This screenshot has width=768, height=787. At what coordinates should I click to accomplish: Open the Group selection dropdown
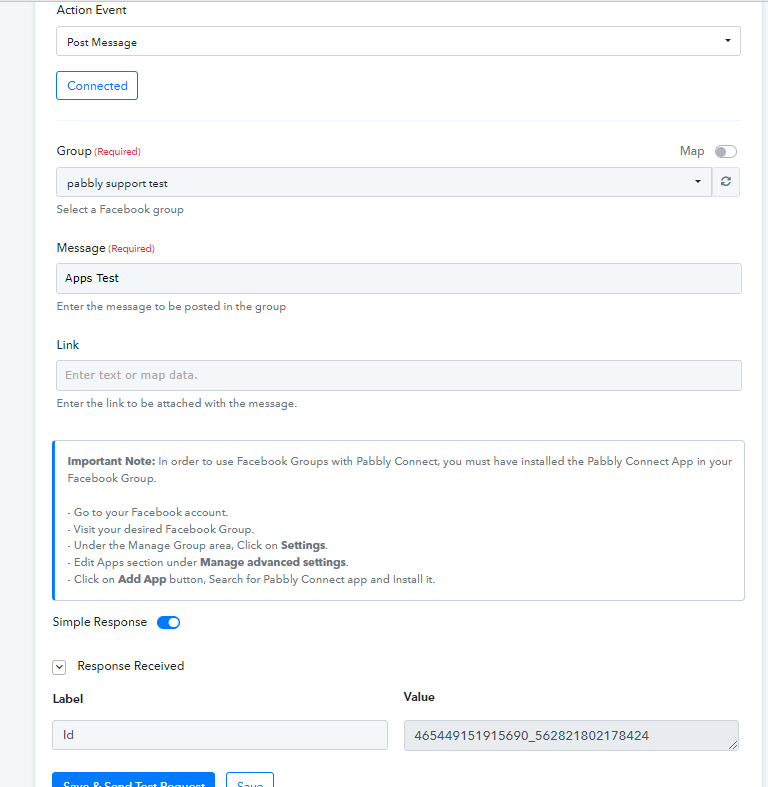tap(384, 182)
